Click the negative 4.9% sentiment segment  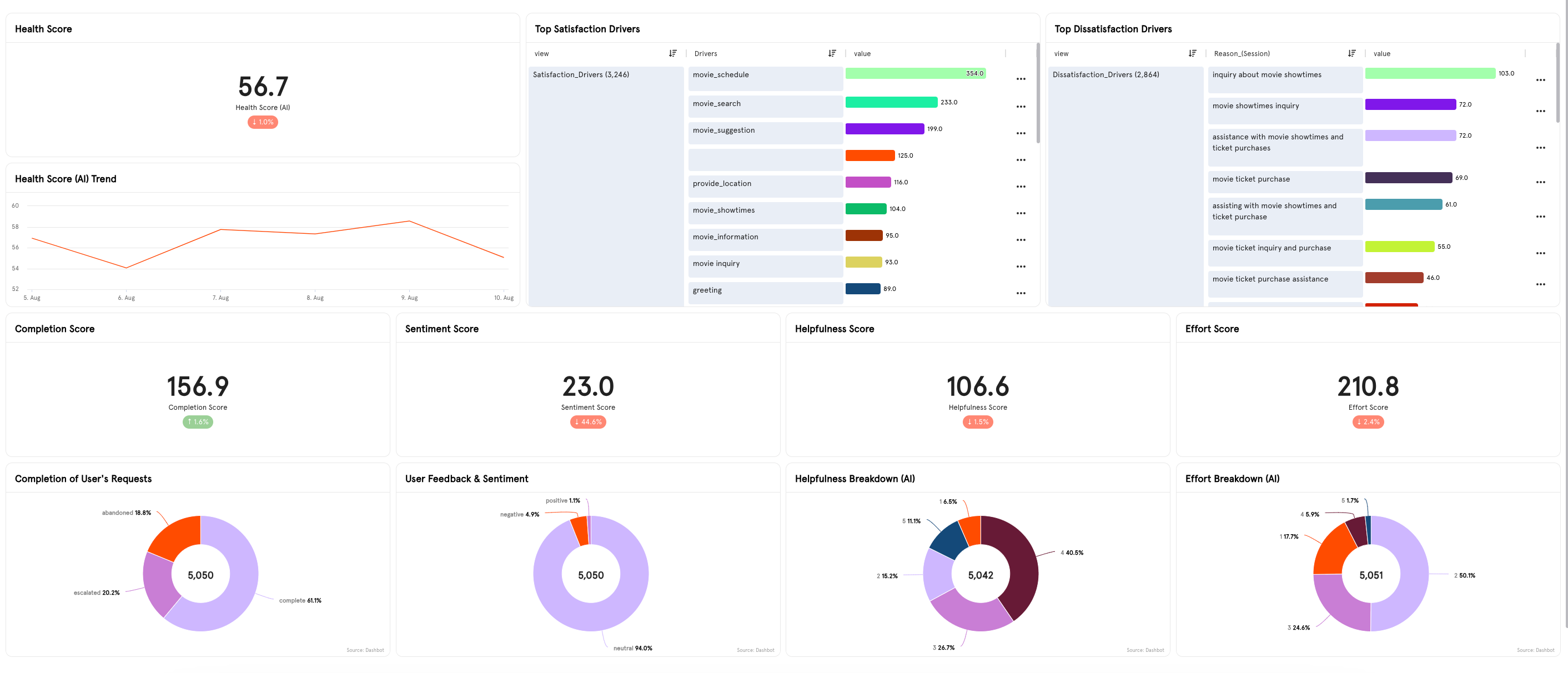coord(580,531)
